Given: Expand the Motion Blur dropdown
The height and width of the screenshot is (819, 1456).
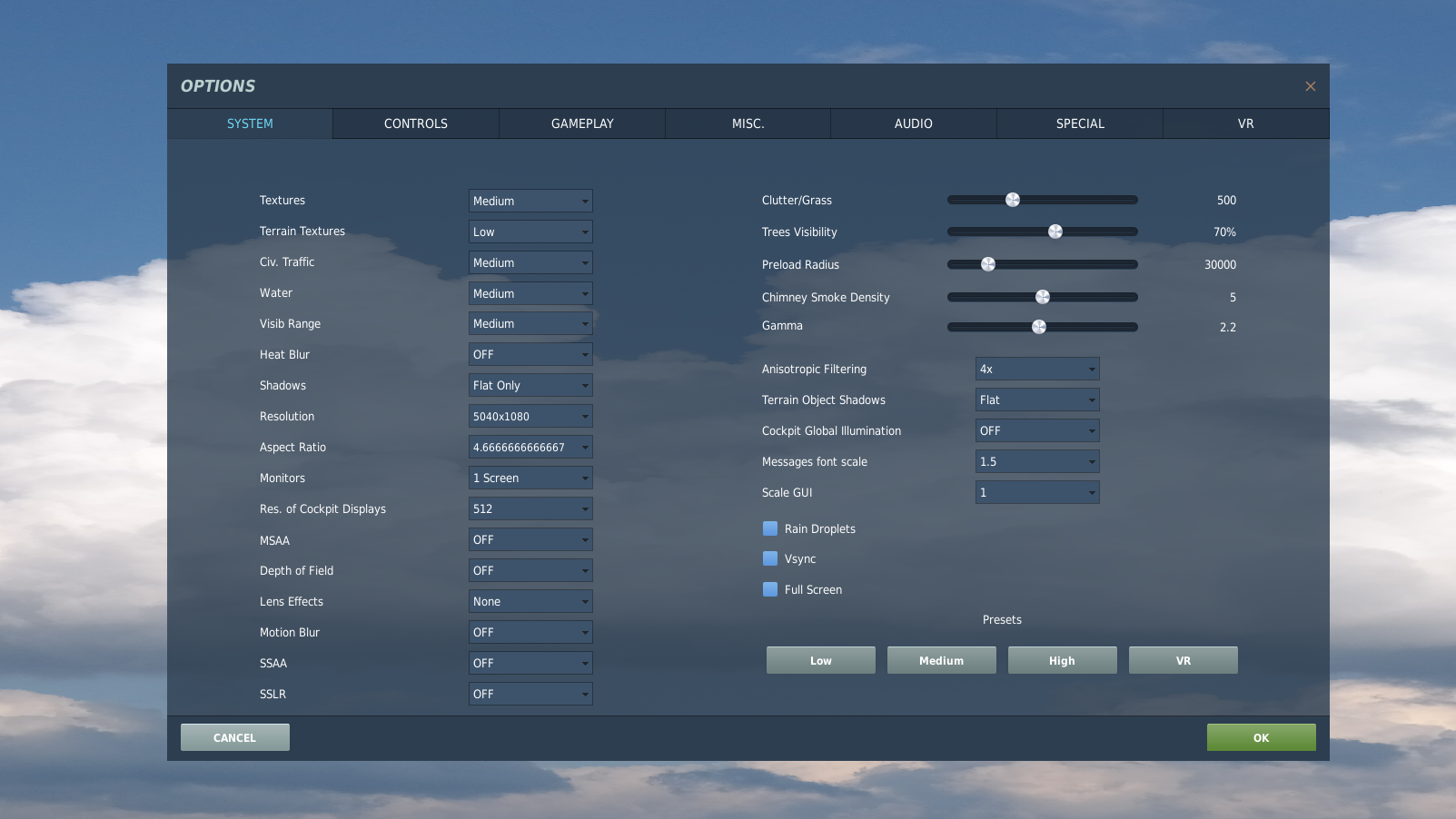Looking at the screenshot, I should coord(530,632).
